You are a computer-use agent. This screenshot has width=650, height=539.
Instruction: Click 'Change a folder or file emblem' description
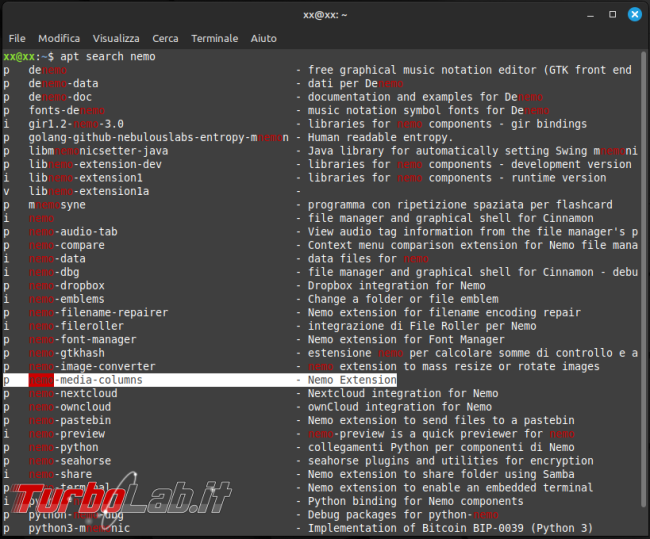[403, 299]
